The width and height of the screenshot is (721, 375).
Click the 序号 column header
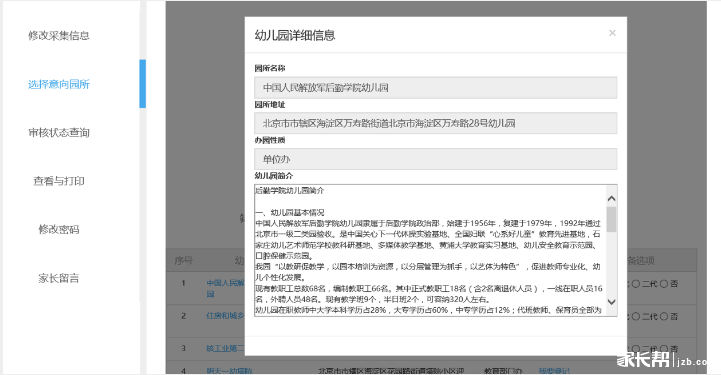point(183,261)
